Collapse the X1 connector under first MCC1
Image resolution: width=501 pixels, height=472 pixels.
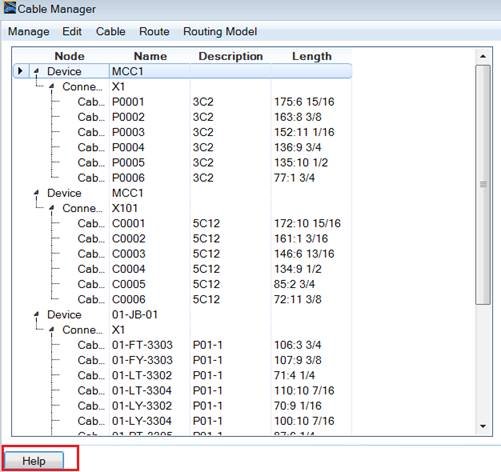coord(52,86)
